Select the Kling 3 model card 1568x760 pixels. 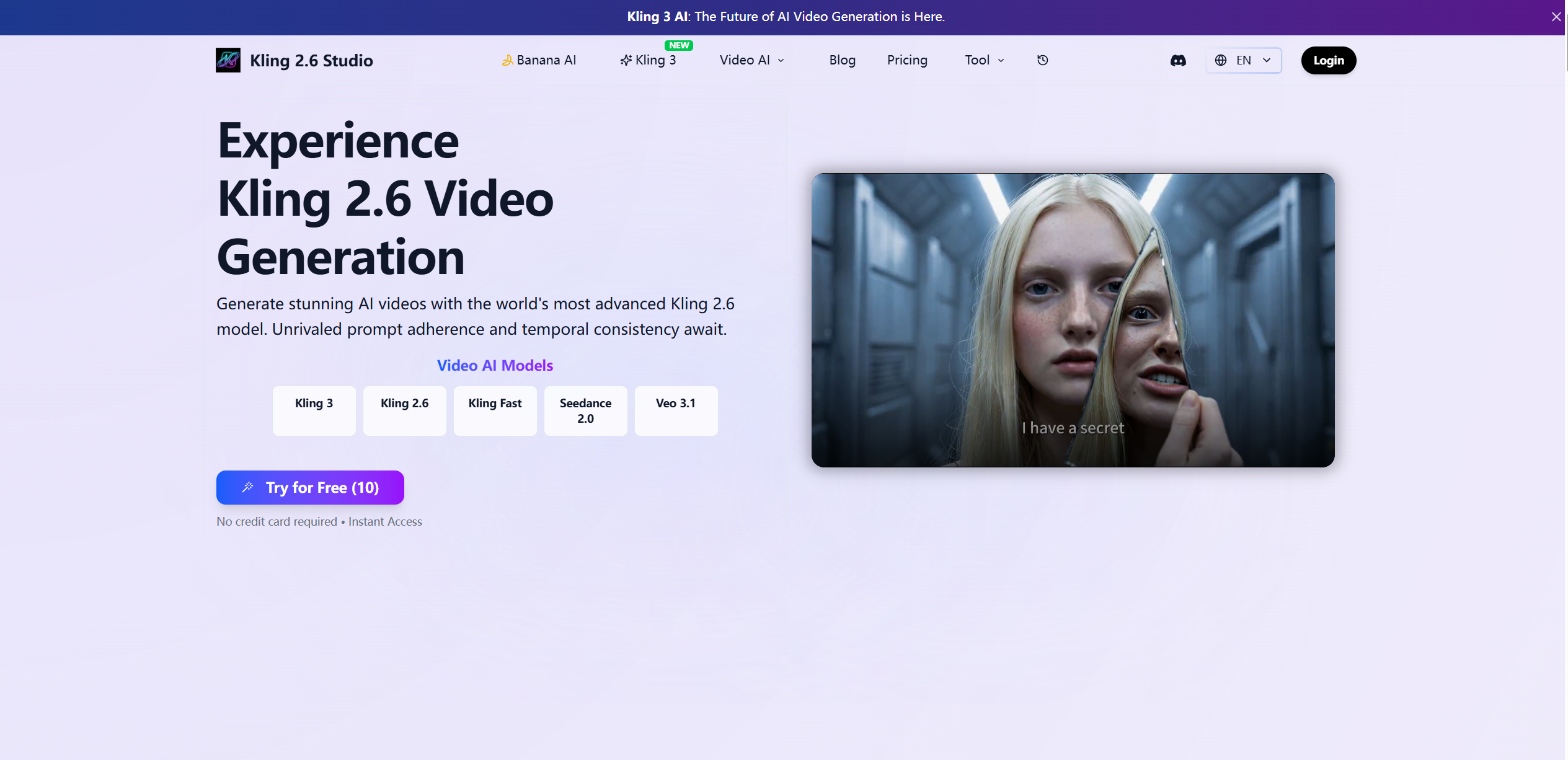[x=314, y=410]
